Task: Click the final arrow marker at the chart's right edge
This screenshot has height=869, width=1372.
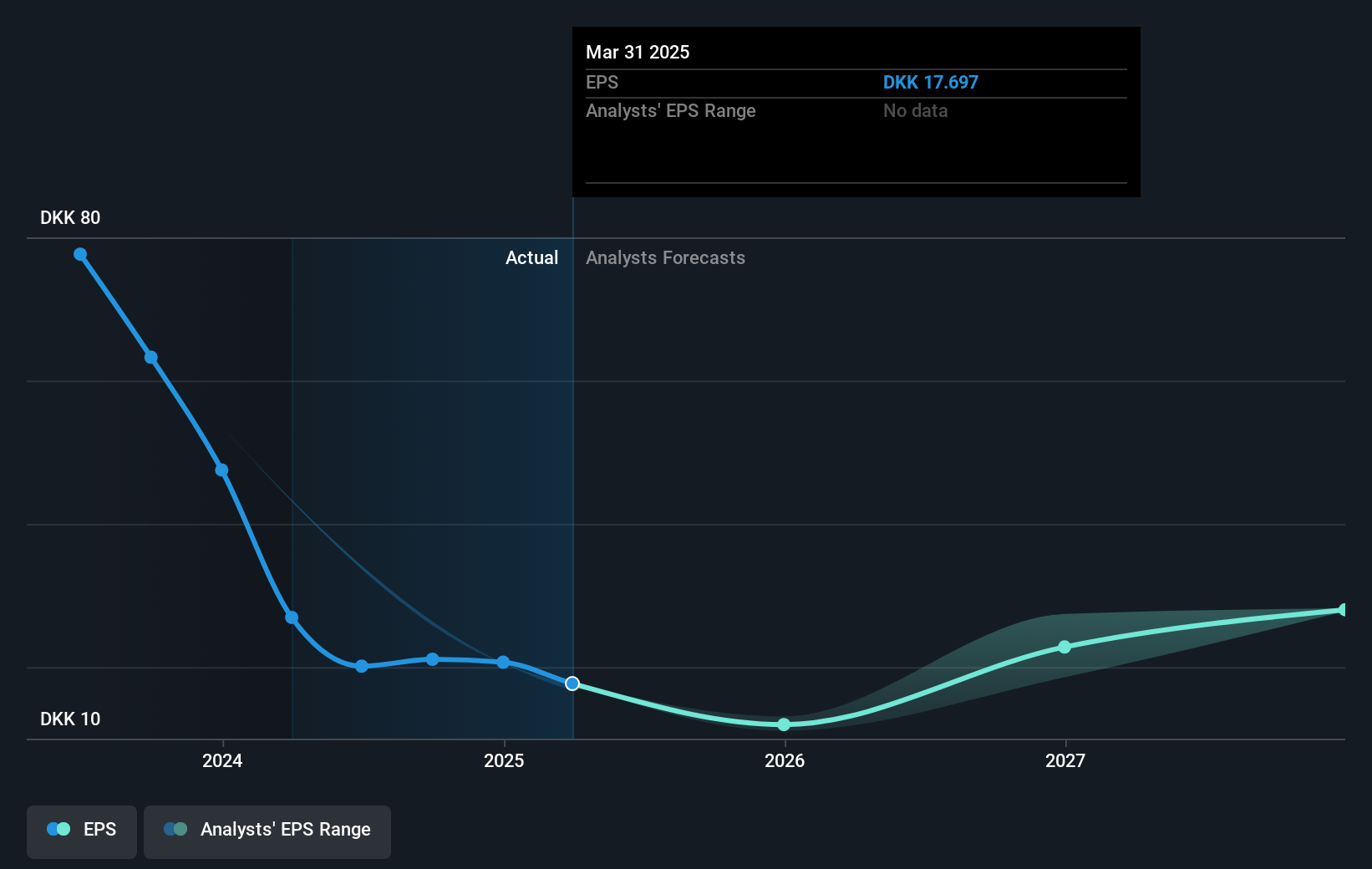Action: (1341, 609)
